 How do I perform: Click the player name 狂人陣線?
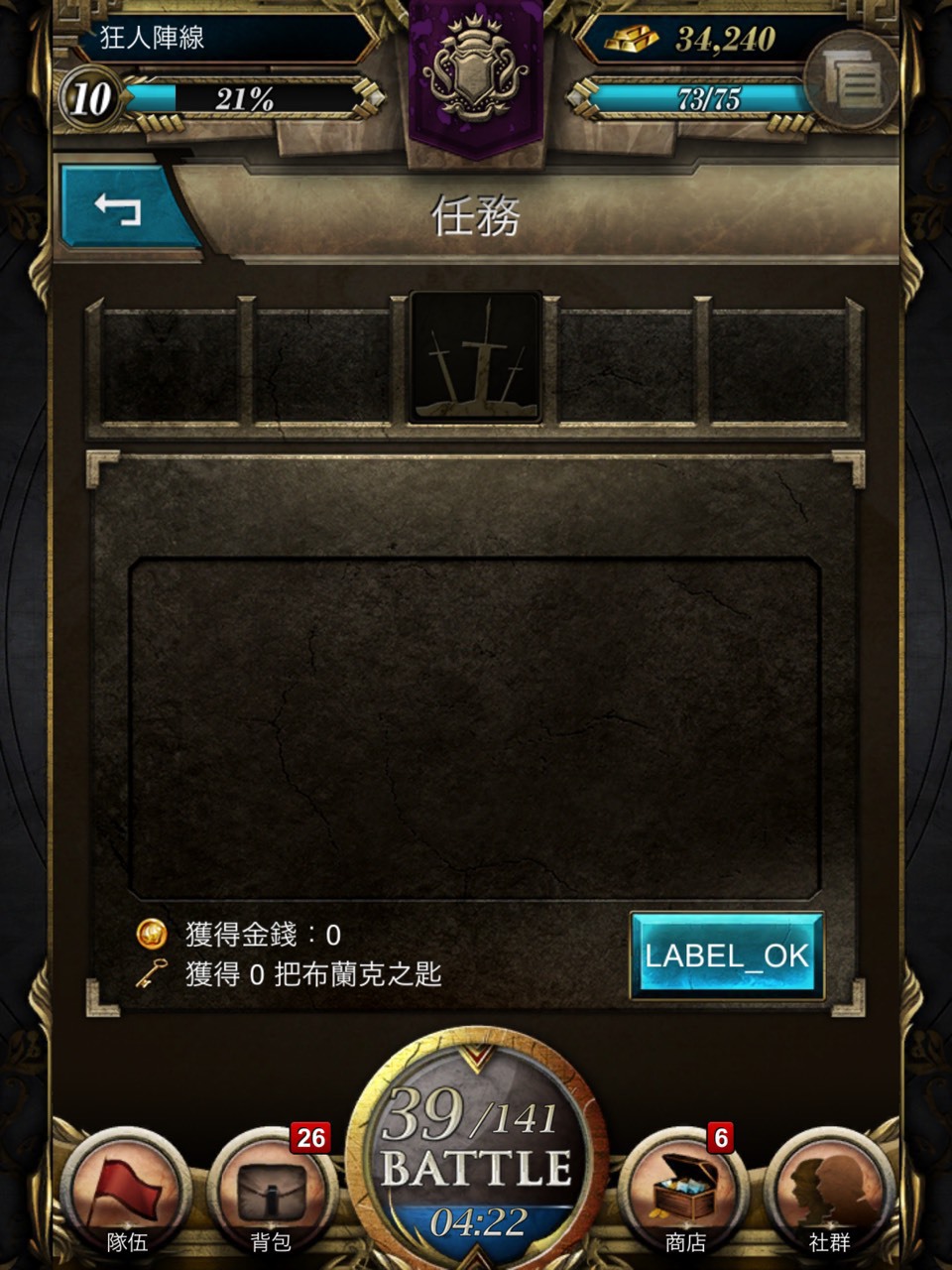point(152,38)
